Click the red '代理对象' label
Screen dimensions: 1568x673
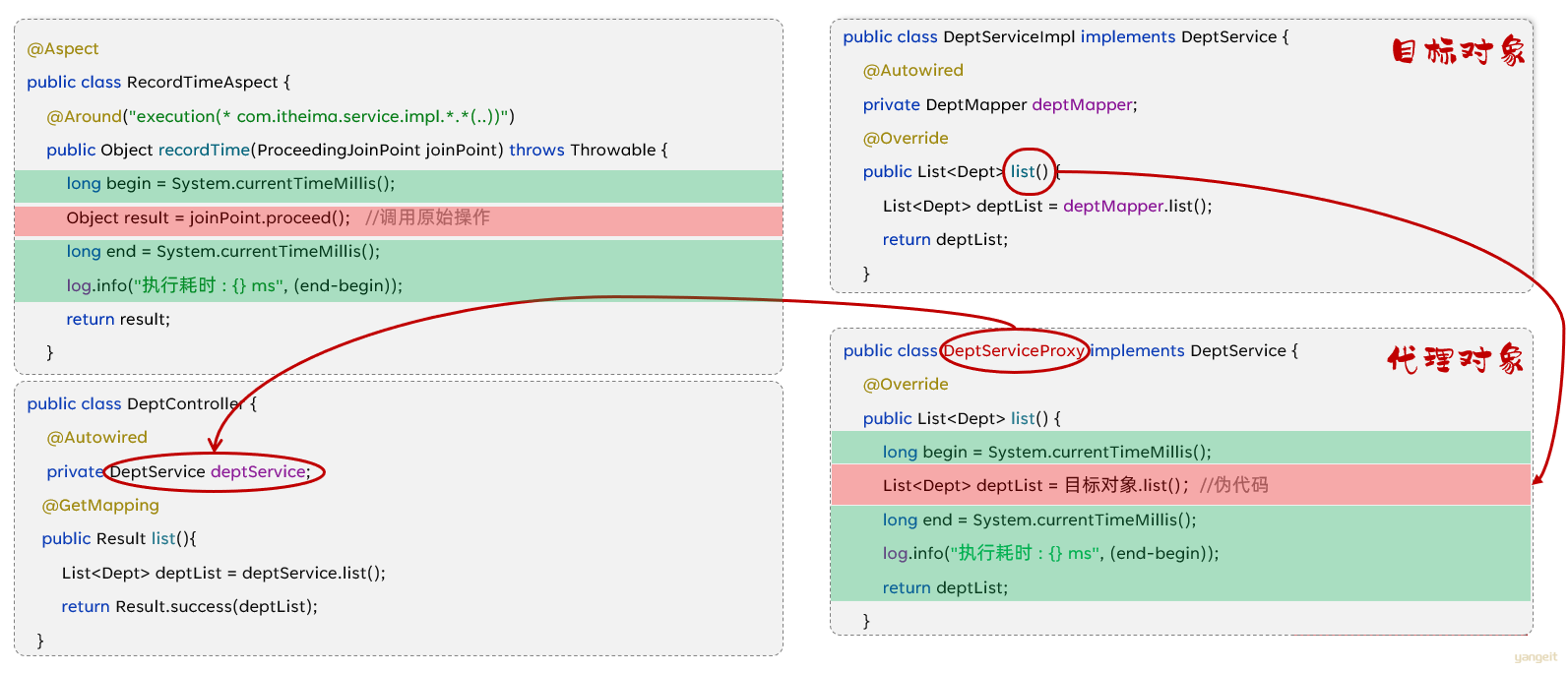pos(1455,360)
